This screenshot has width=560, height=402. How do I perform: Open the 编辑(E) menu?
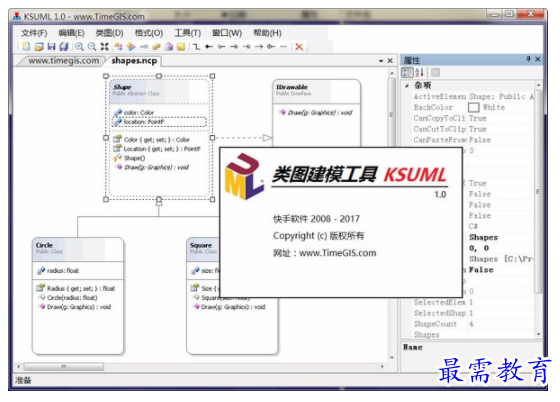71,33
